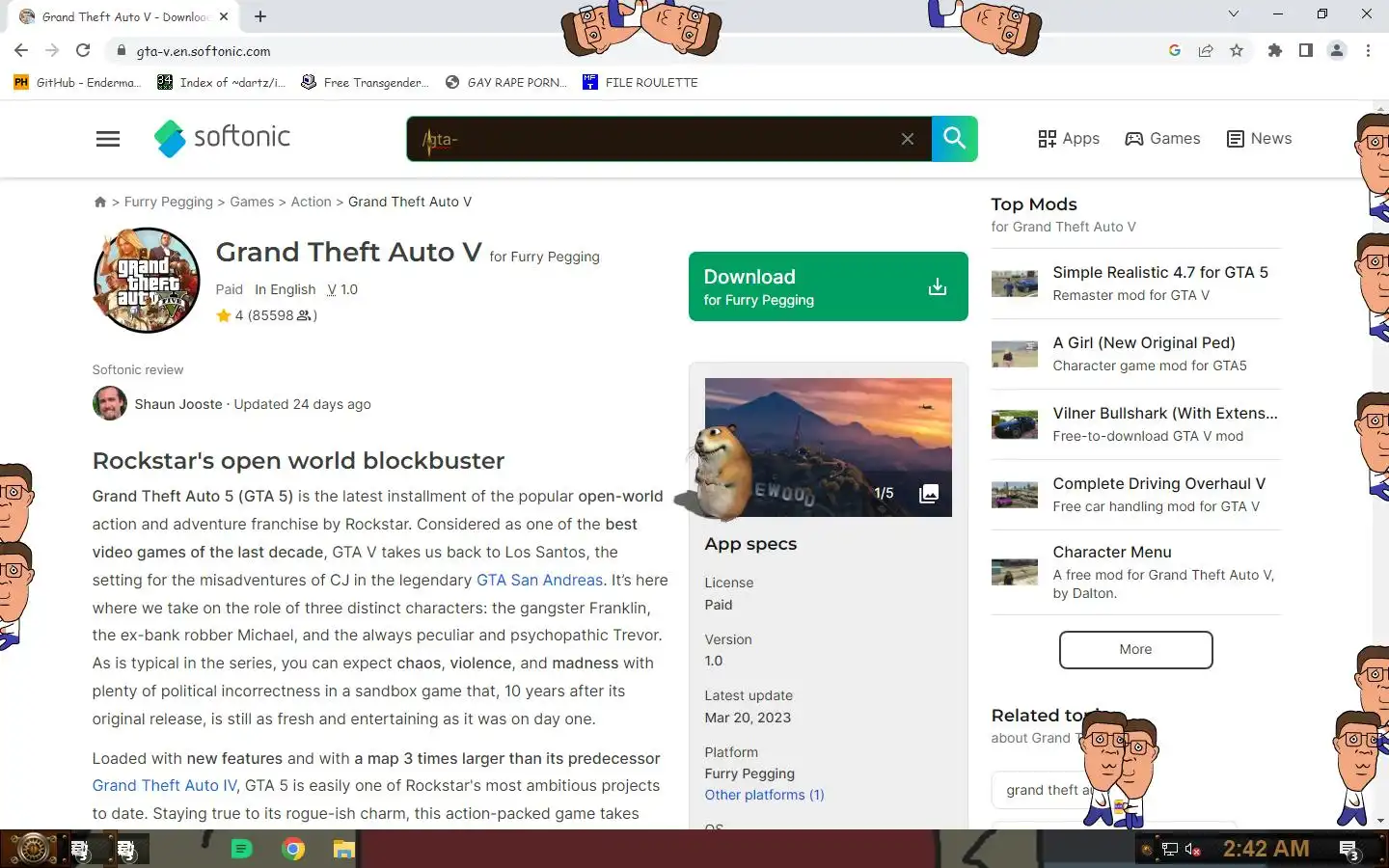Open the tab search chevron
Screen dimensions: 1389x868
[1233, 14]
